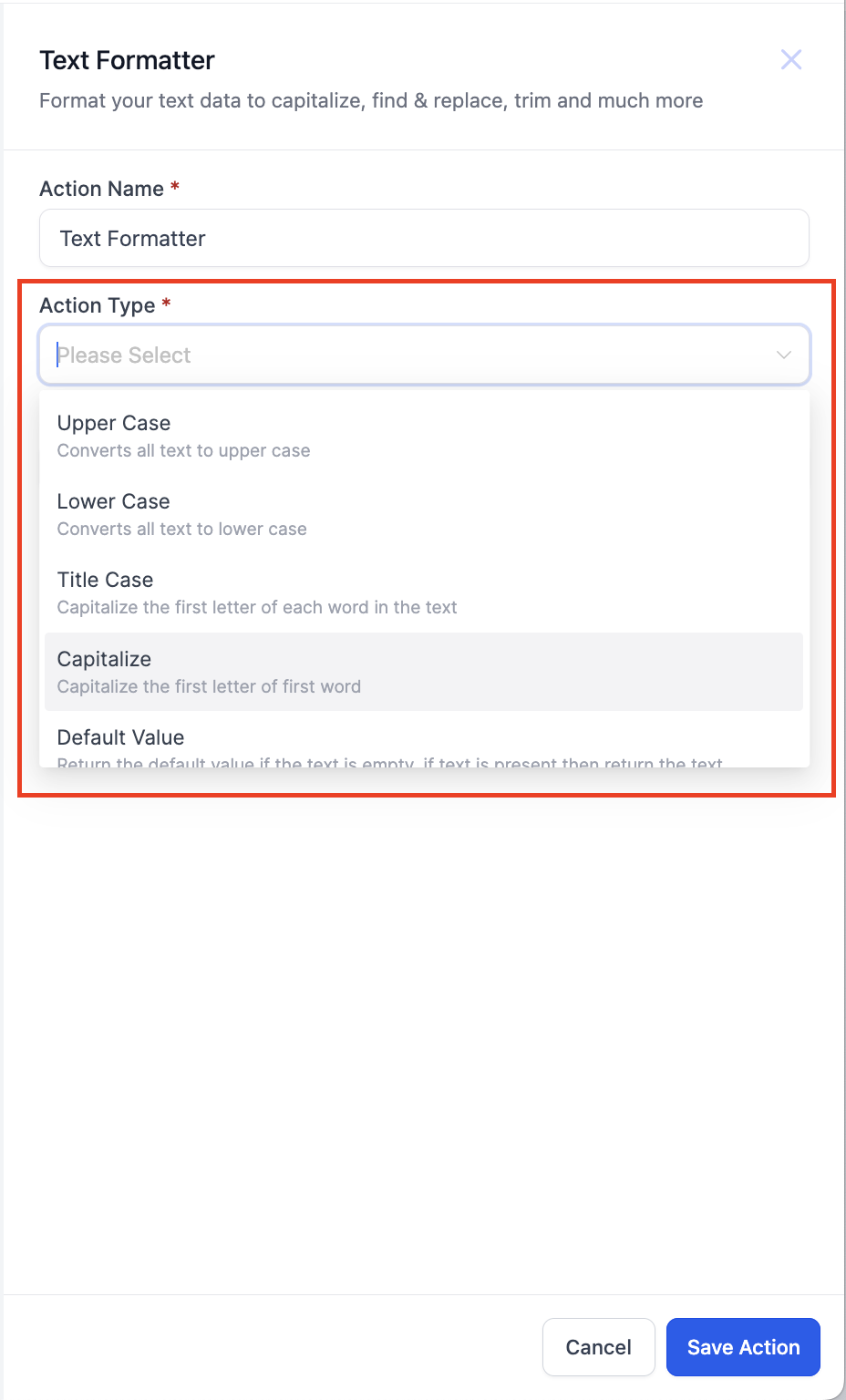Click the Action Type label
Viewport: 846px width, 1400px height.
click(x=97, y=305)
